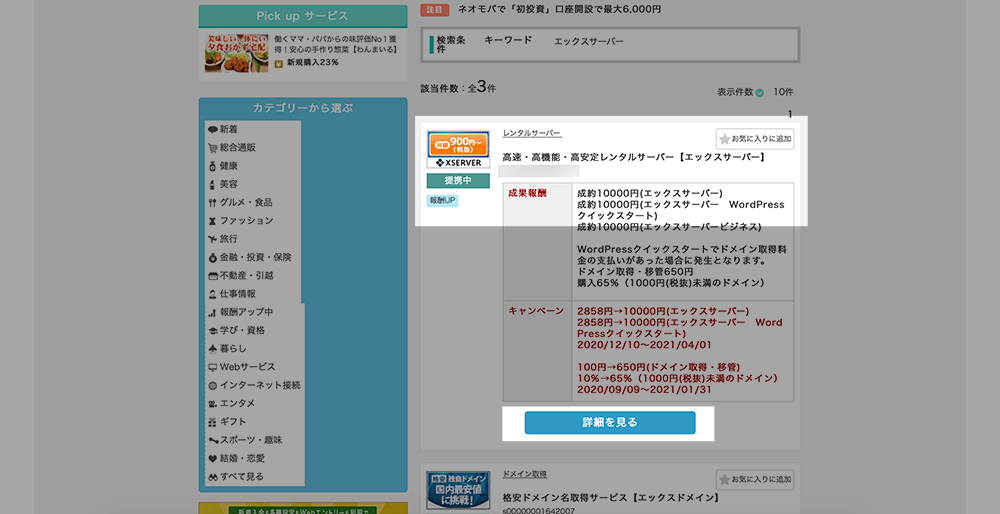
Task: Click the 高速・高機能・高安定レンタルサーバー title
Action: click(x=634, y=157)
